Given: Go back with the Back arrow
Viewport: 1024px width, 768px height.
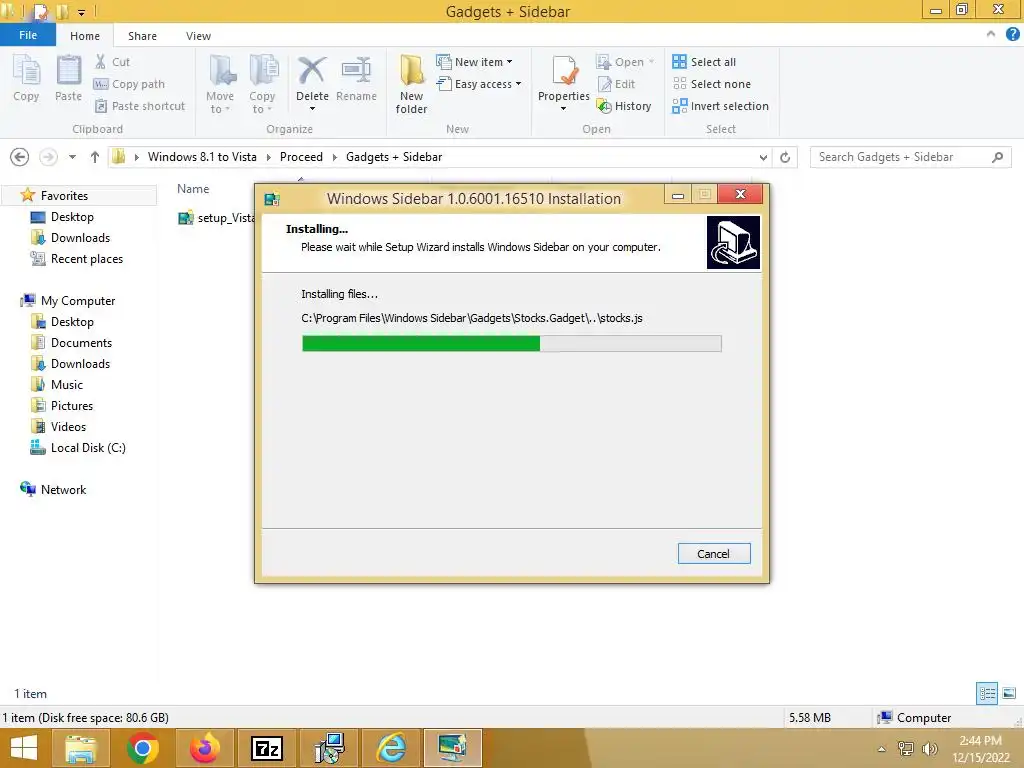Looking at the screenshot, I should click(20, 157).
